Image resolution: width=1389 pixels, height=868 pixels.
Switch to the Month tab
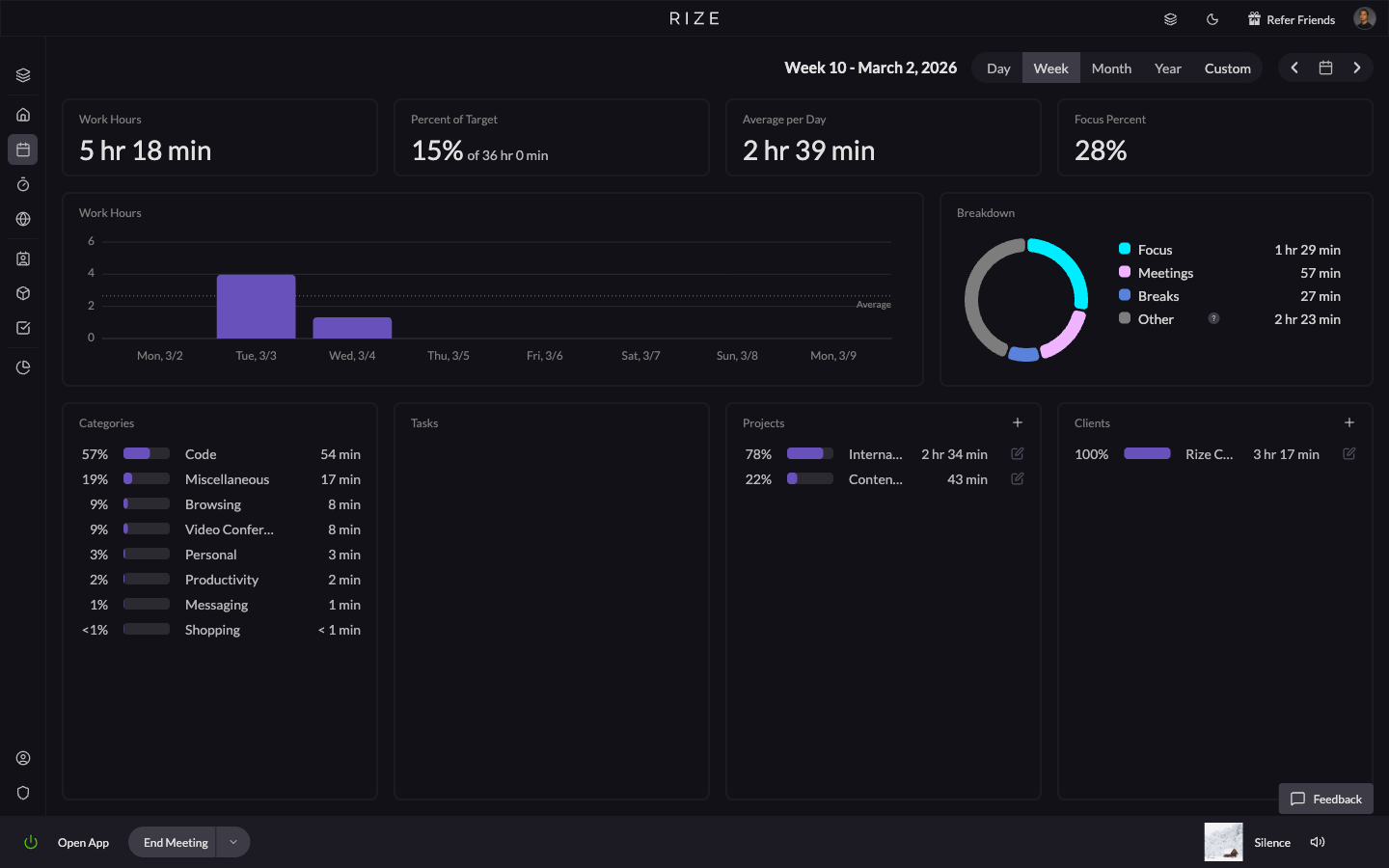click(1111, 68)
